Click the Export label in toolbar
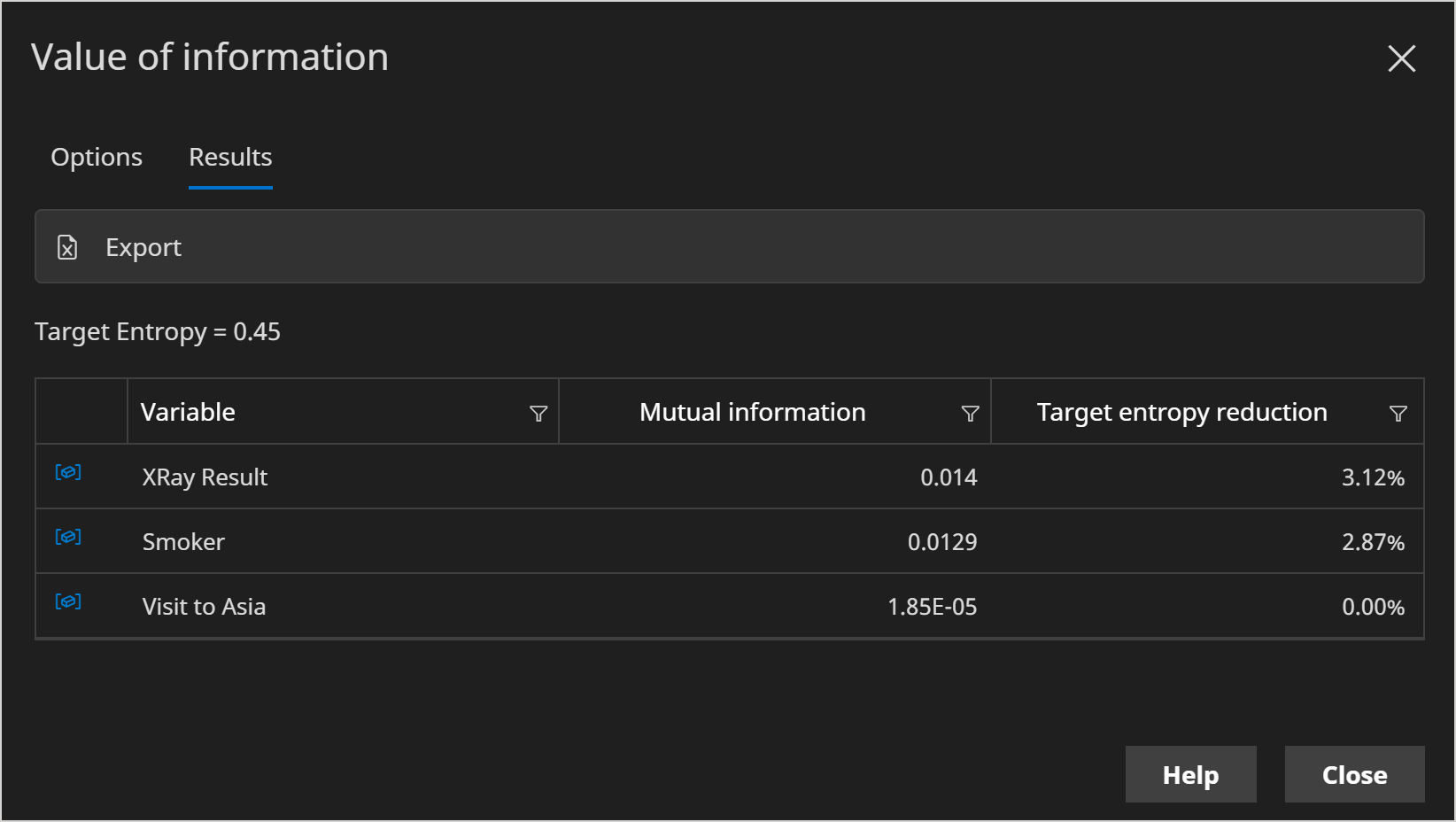 pyautogui.click(x=143, y=247)
